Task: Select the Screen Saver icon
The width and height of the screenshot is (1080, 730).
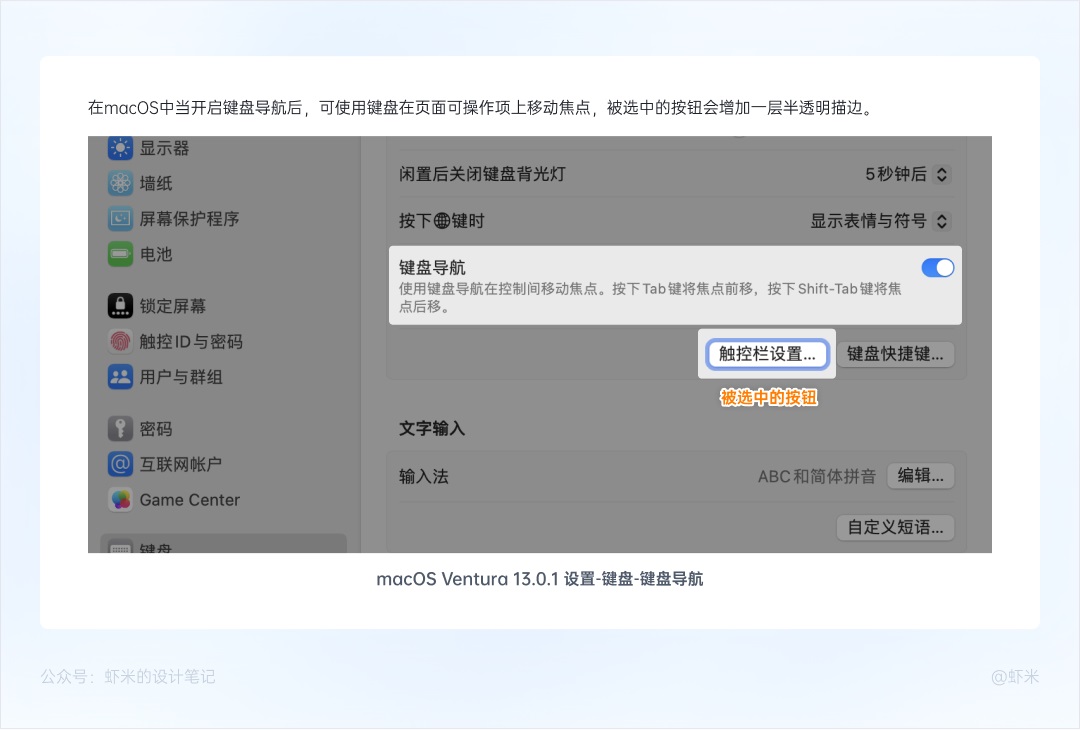Action: (121, 219)
